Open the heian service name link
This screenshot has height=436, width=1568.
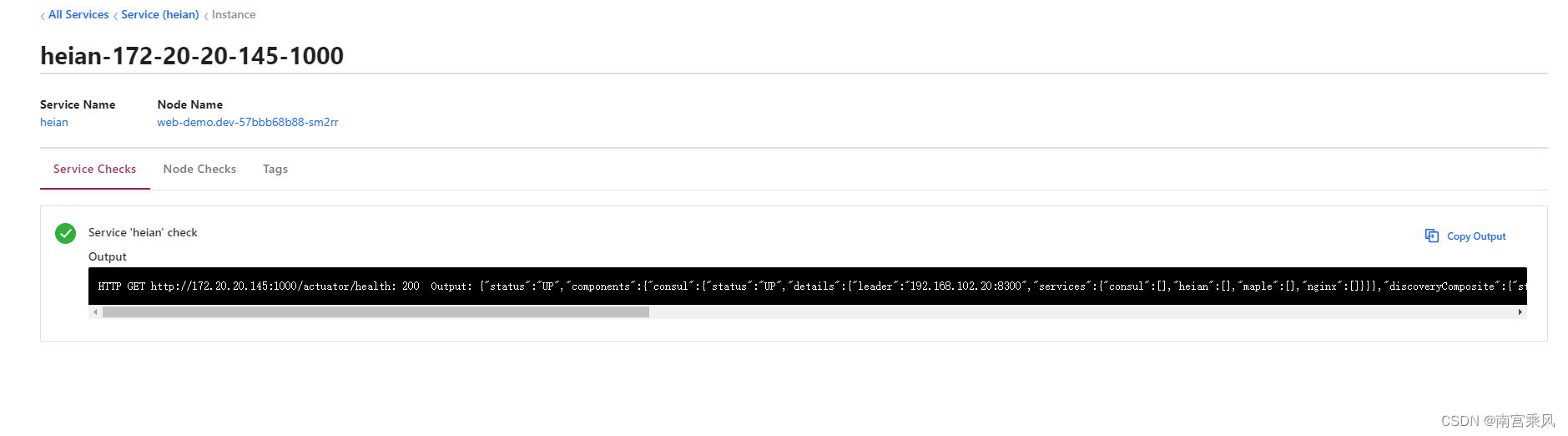54,123
